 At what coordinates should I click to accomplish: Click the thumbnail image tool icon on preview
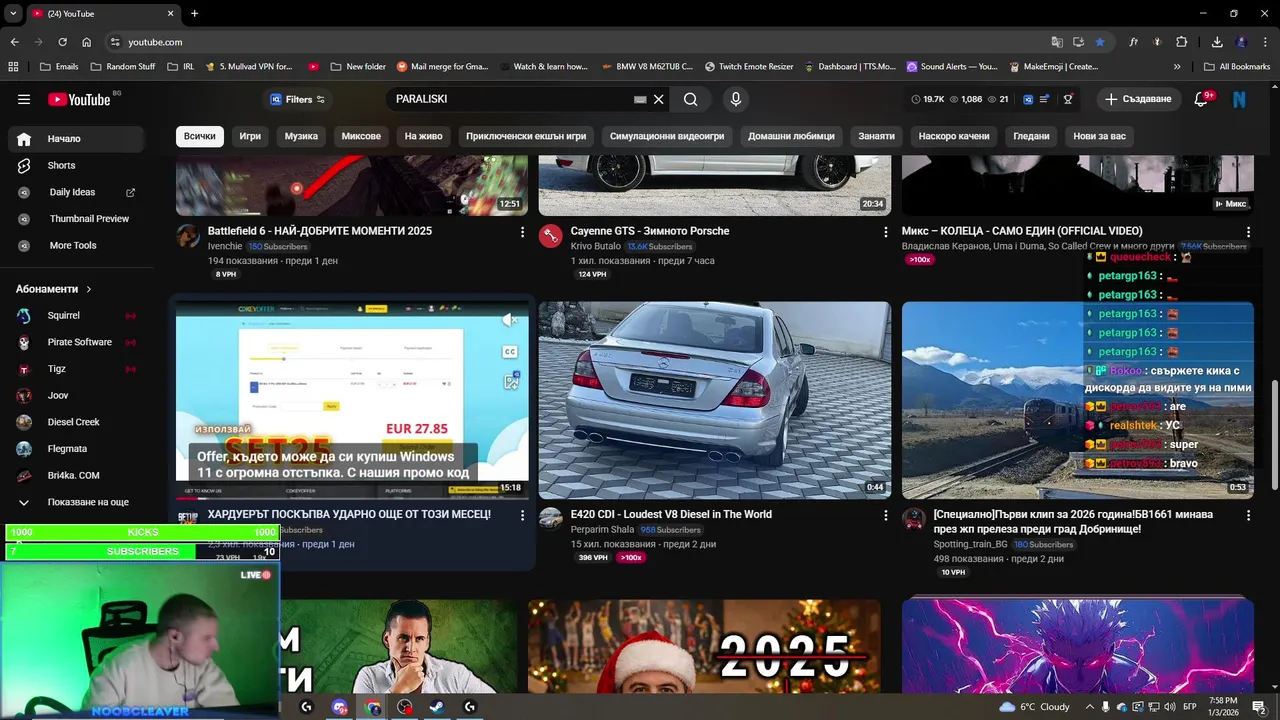point(510,381)
